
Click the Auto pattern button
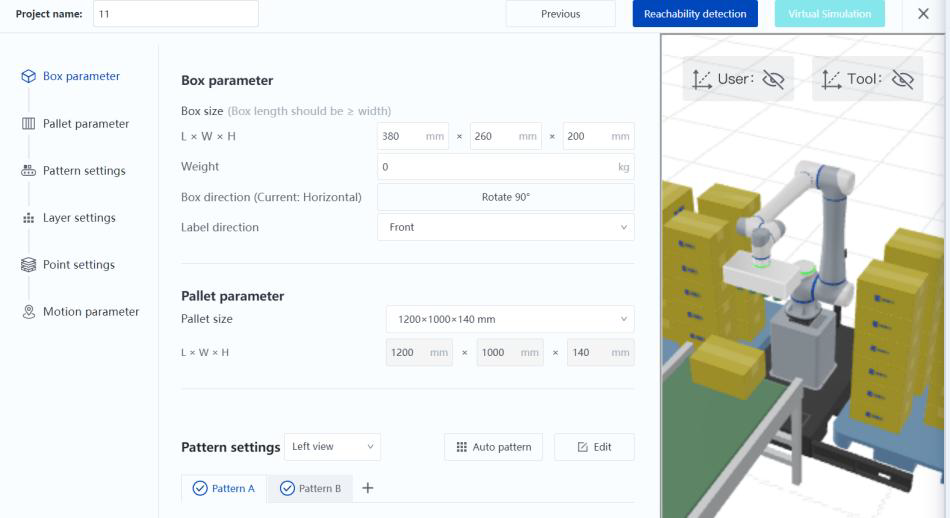493,447
